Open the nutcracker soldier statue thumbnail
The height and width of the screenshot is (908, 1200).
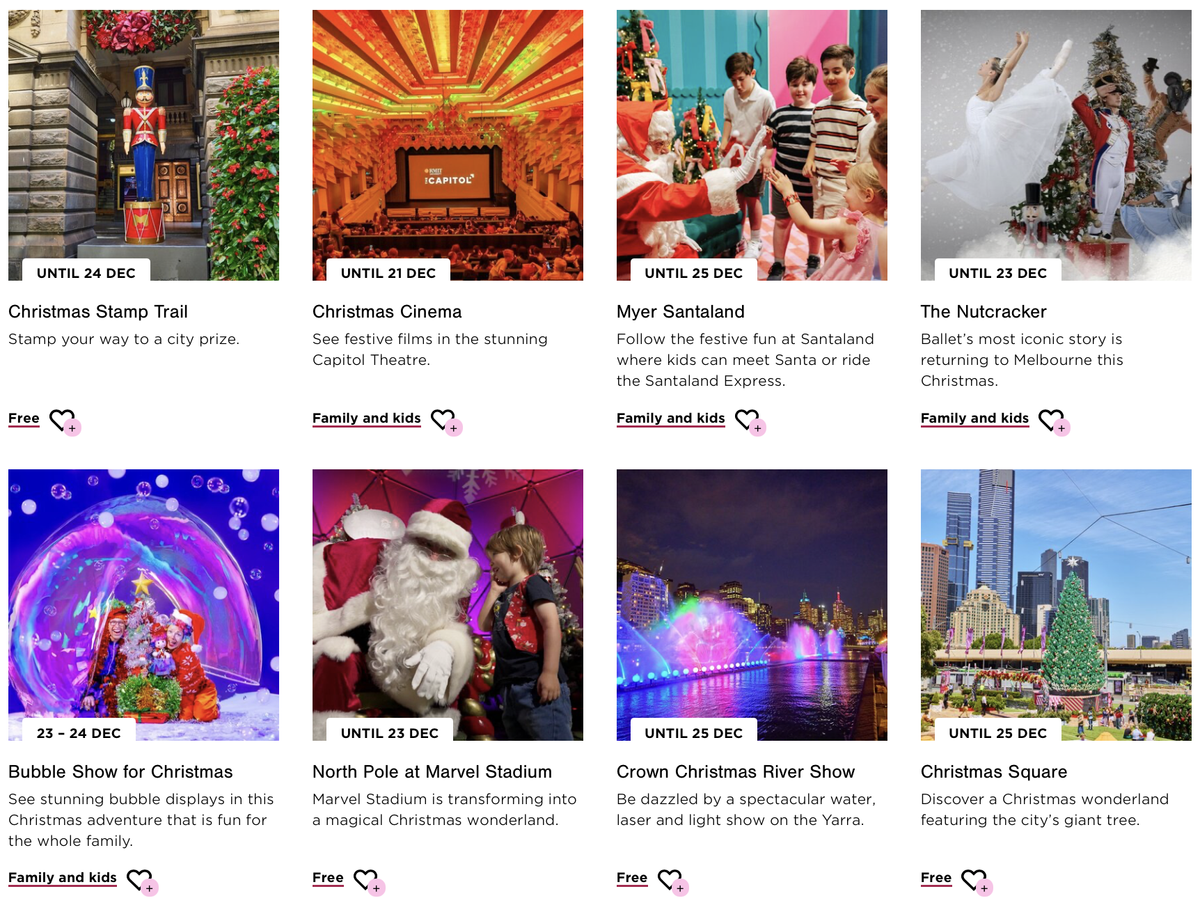point(144,145)
